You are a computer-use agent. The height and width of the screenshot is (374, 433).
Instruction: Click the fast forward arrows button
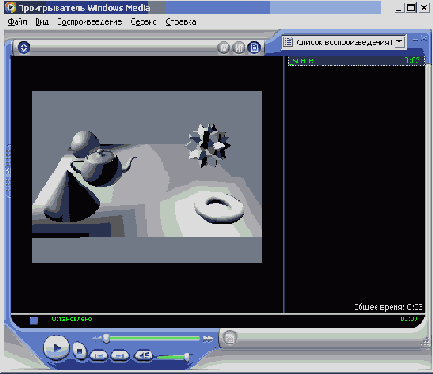tap(208, 339)
